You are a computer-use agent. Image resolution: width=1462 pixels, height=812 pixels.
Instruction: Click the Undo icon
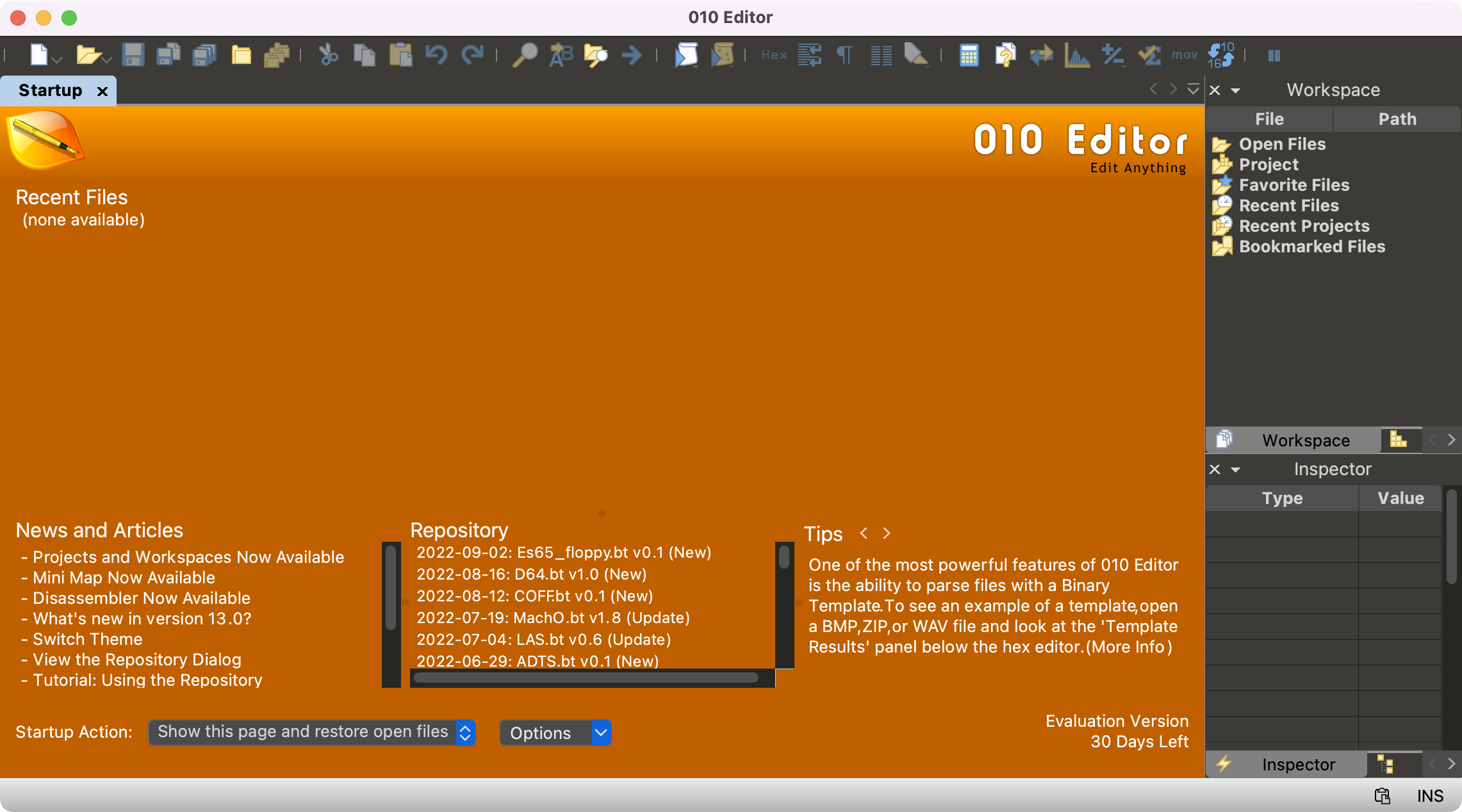pyautogui.click(x=437, y=55)
